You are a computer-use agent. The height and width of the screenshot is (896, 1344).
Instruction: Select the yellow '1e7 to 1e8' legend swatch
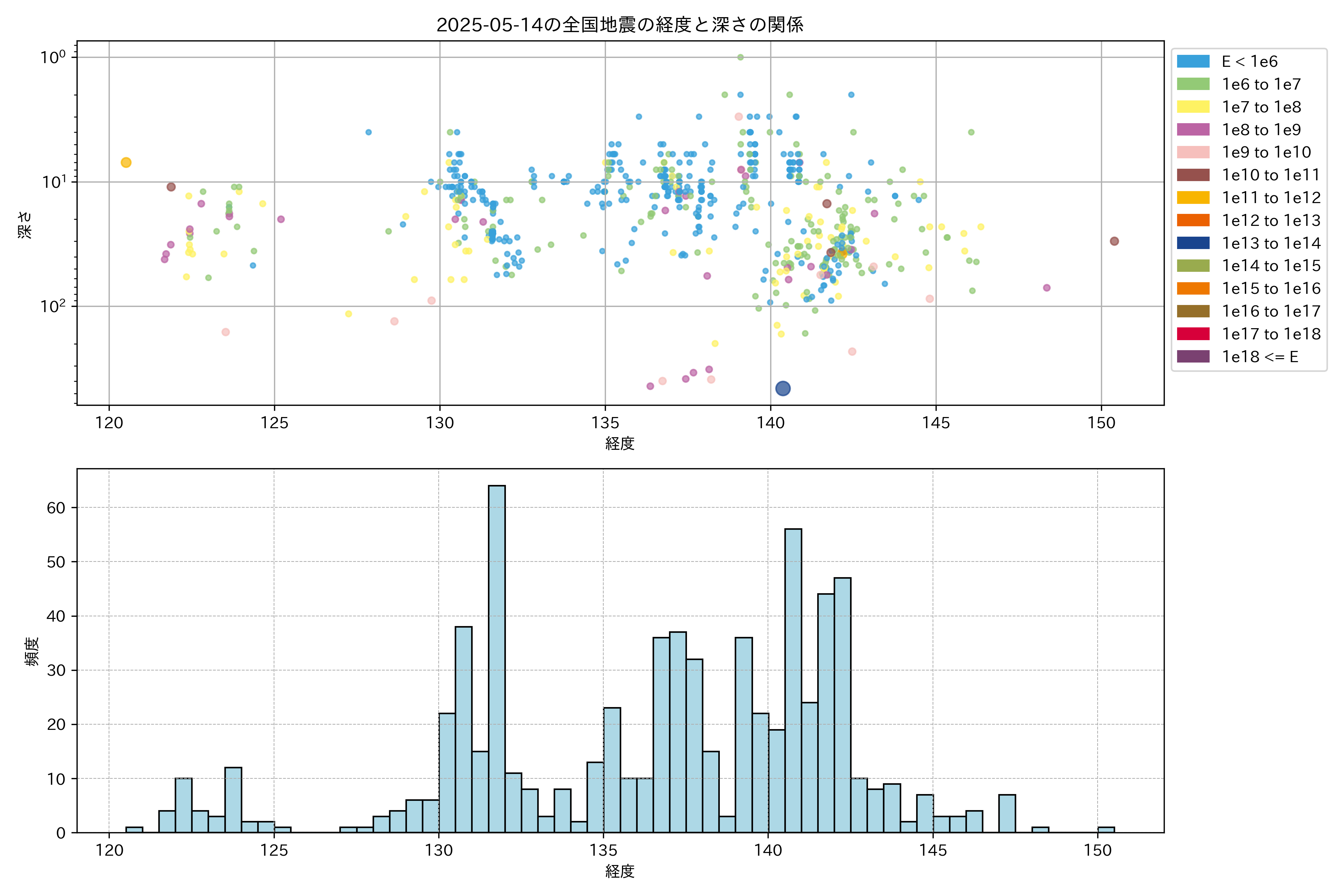pyautogui.click(x=1193, y=107)
